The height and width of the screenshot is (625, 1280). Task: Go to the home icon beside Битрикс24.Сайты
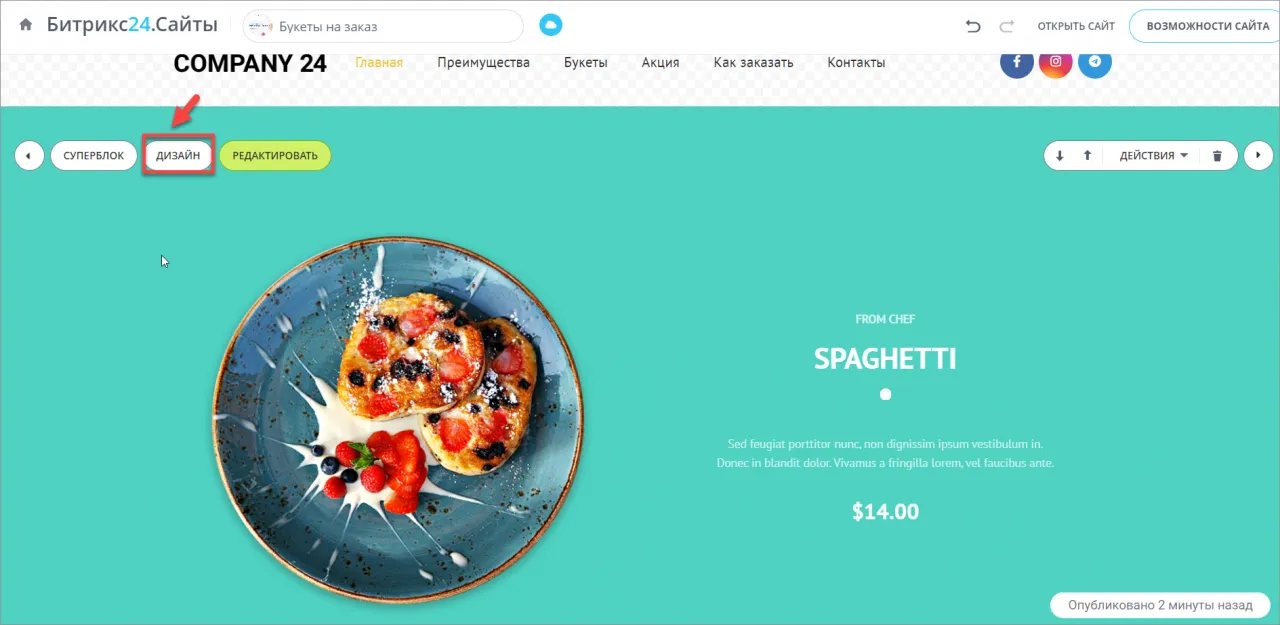click(26, 25)
